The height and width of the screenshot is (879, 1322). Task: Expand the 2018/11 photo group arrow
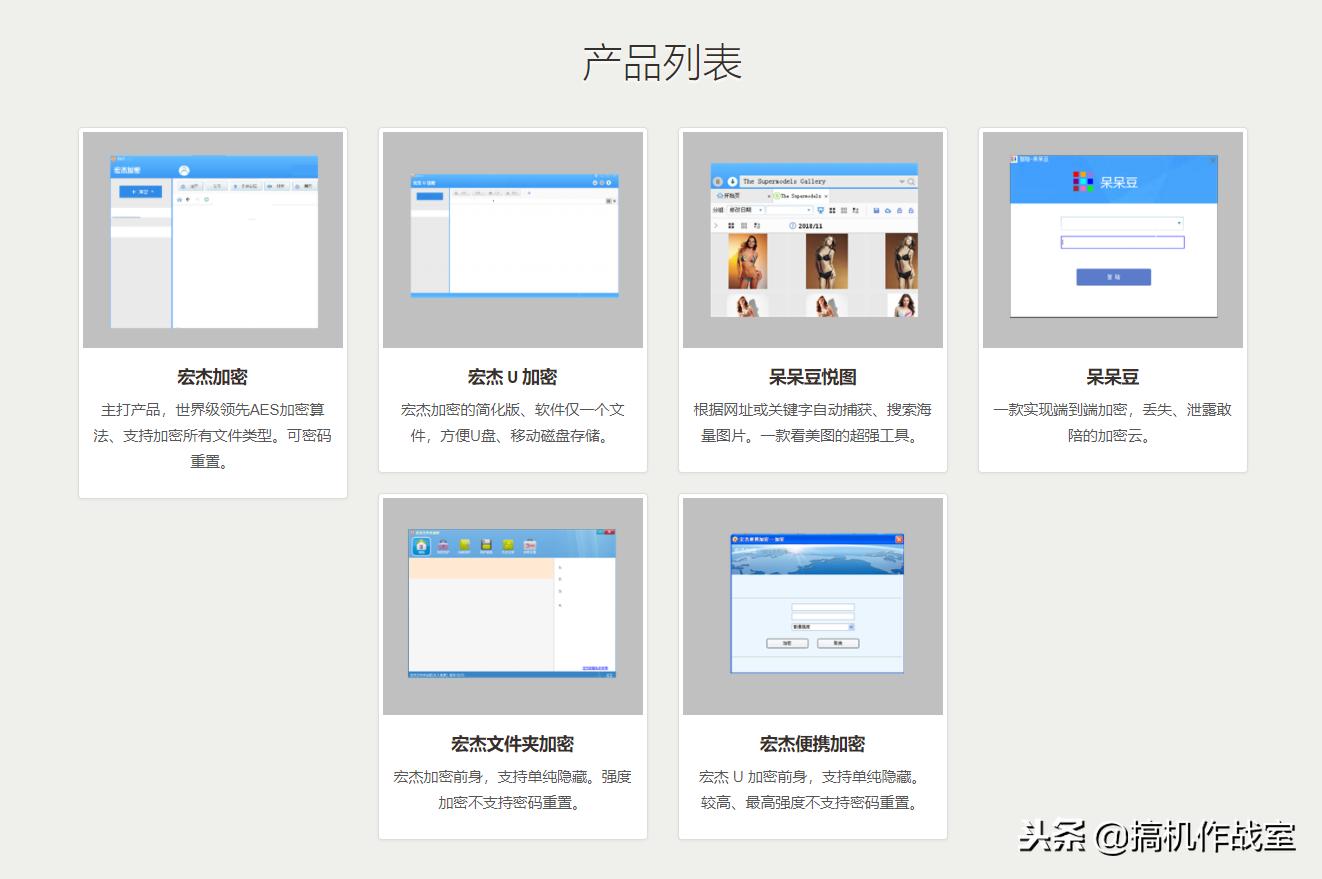click(x=716, y=225)
